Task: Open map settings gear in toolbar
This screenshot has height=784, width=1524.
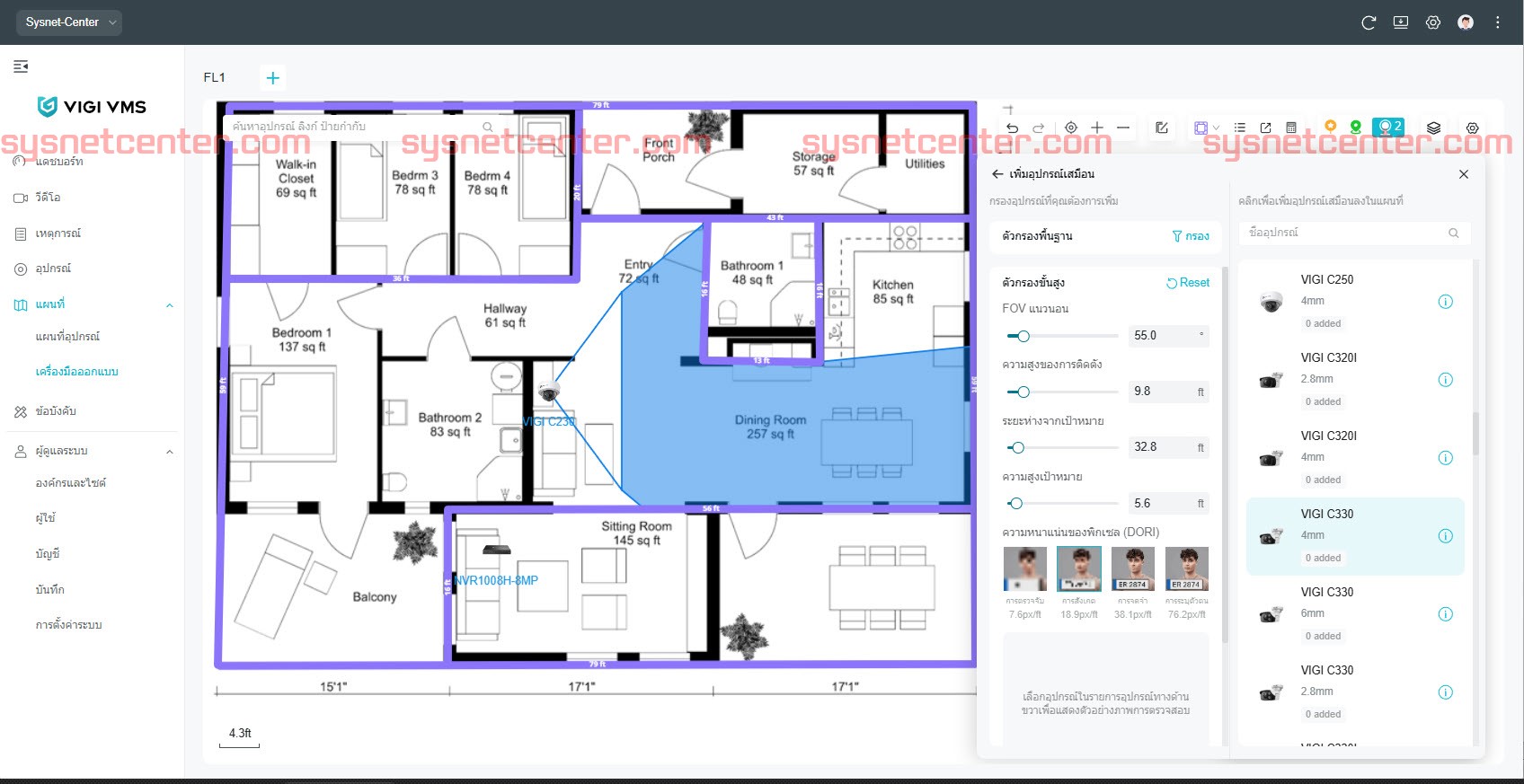Action: (x=1473, y=128)
